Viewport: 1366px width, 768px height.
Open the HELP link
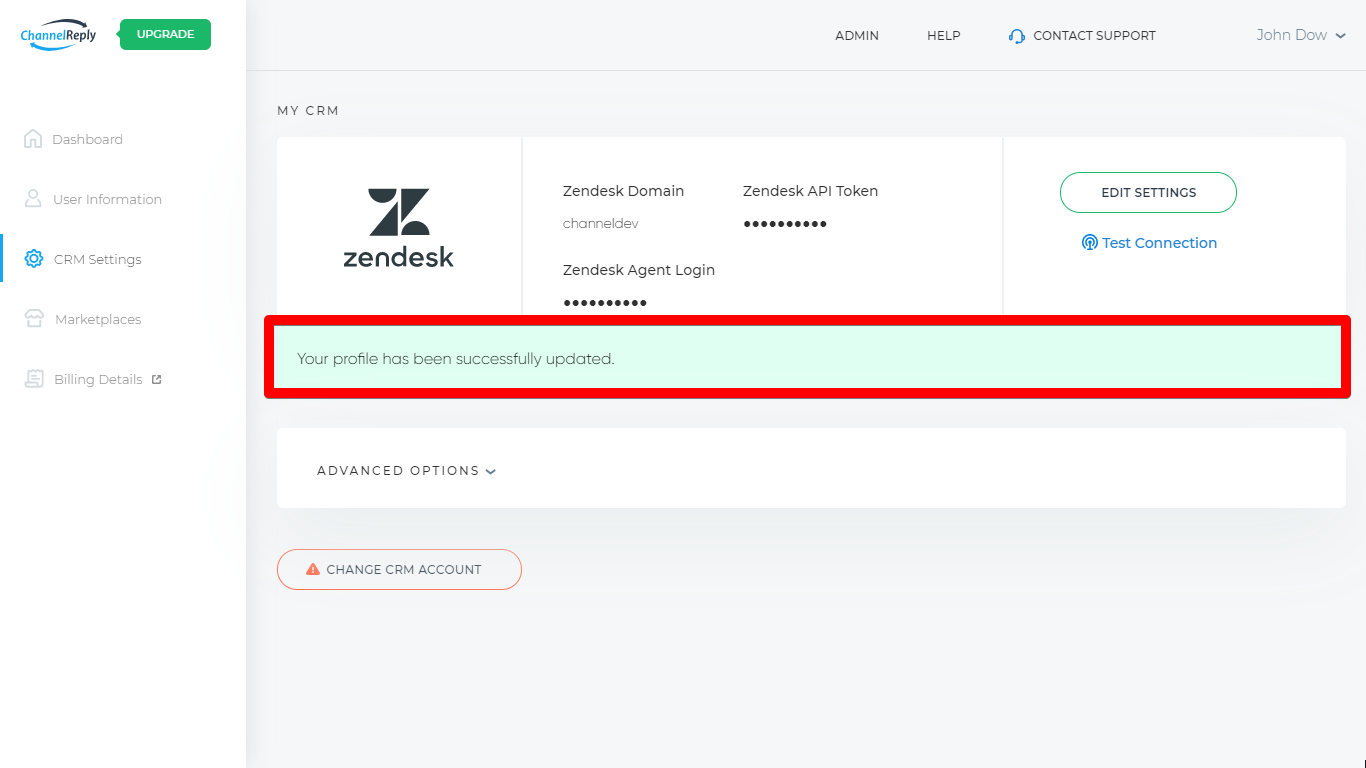click(x=943, y=36)
